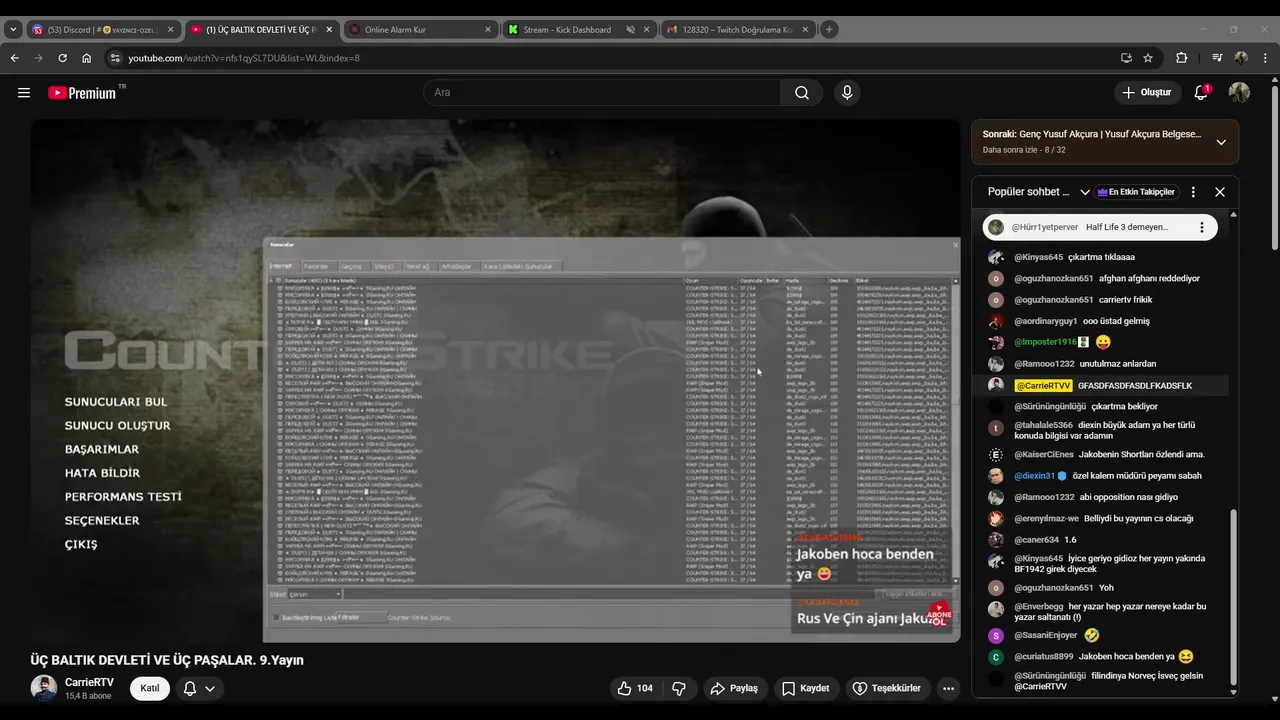Open the browser home page button
This screenshot has width=1280, height=720.
tap(87, 58)
